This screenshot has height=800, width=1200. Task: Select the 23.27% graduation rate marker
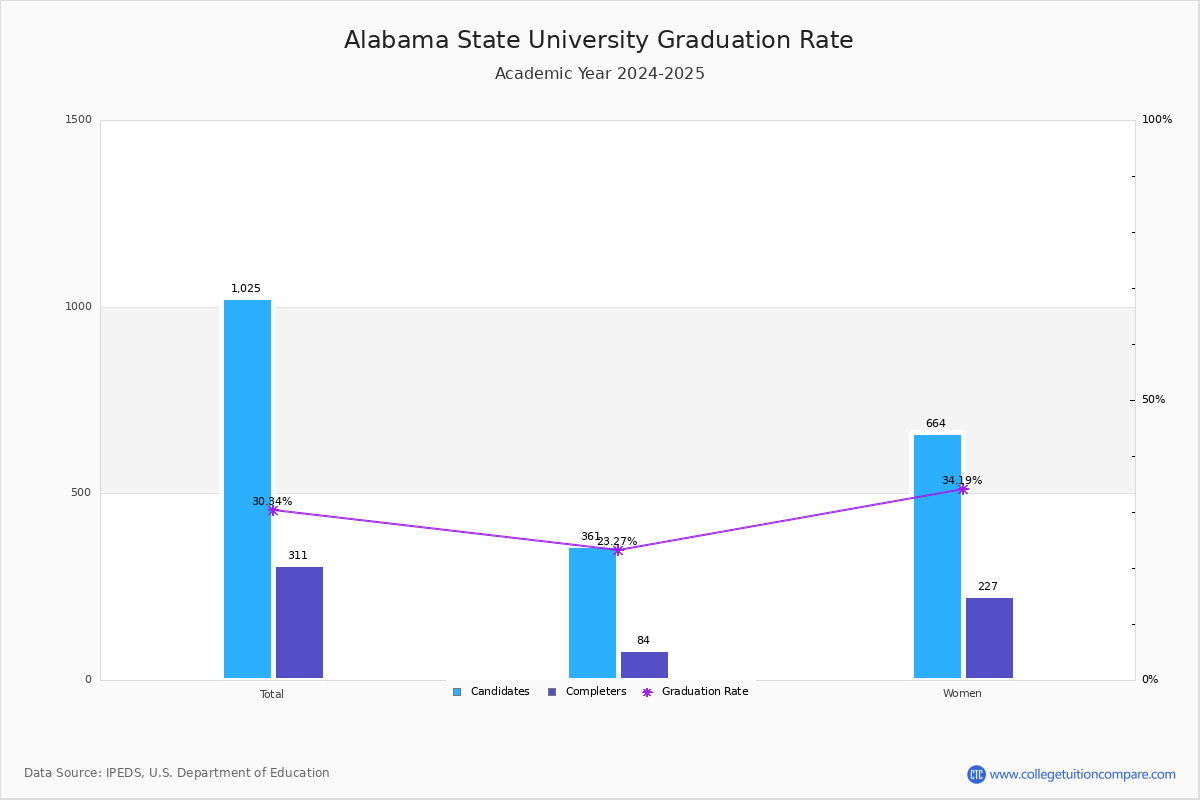(x=618, y=550)
